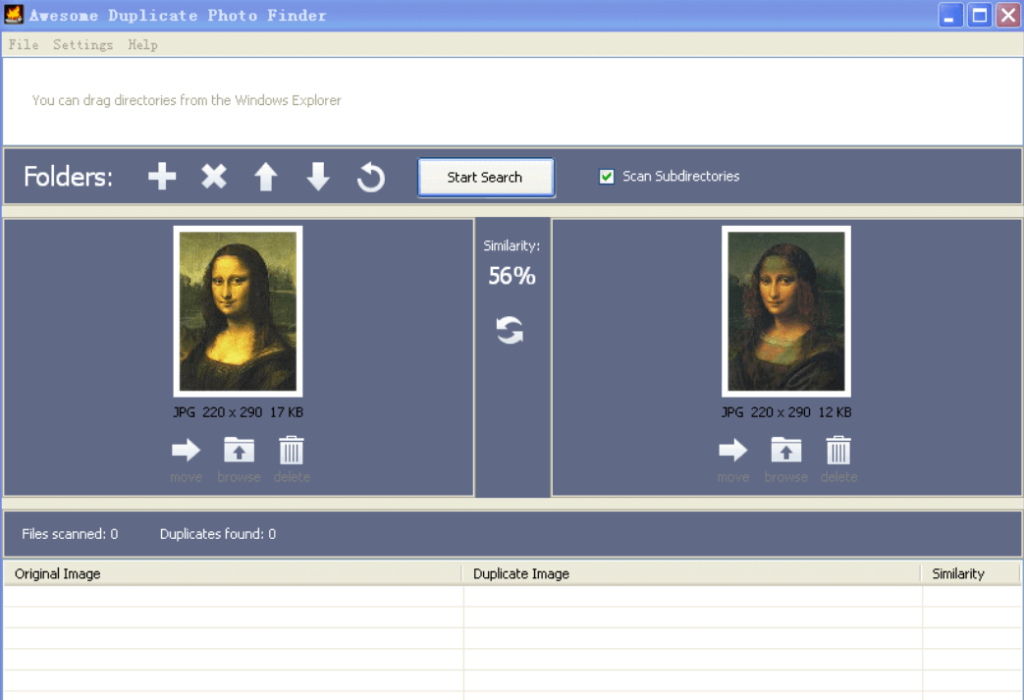Click the right JPG 220 x 290 12 KB info
This screenshot has width=1024, height=700.
point(786,412)
